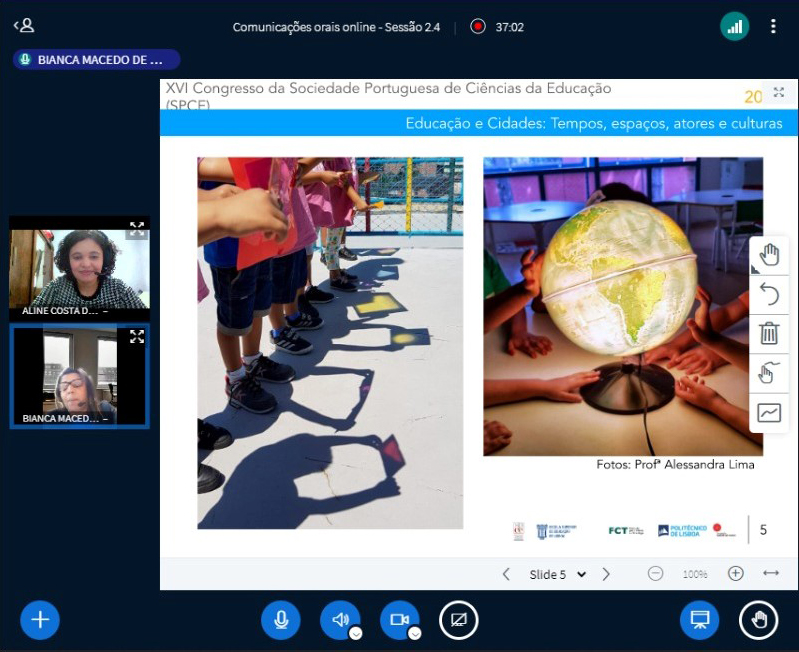Clear annotations with the trash icon
The image size is (799, 652).
pyautogui.click(x=768, y=333)
